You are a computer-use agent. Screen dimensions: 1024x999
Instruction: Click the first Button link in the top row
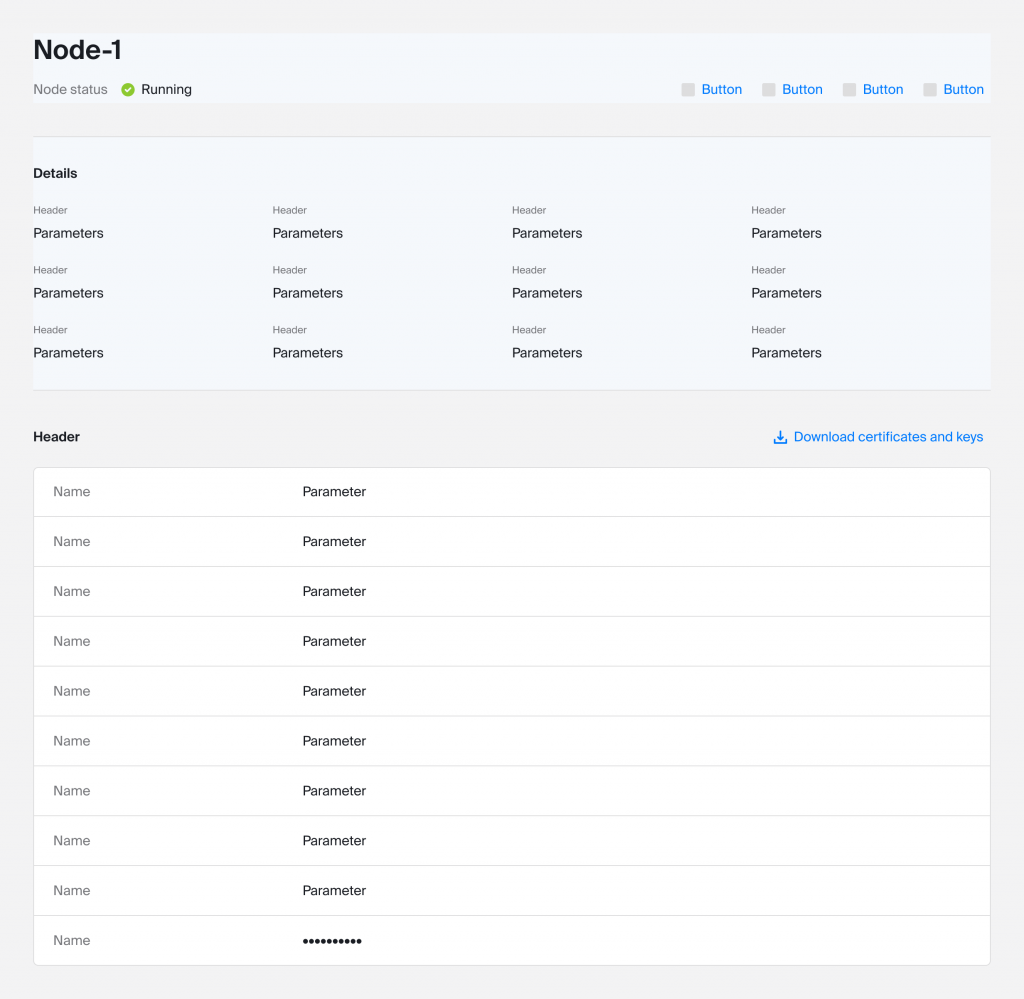(x=722, y=89)
